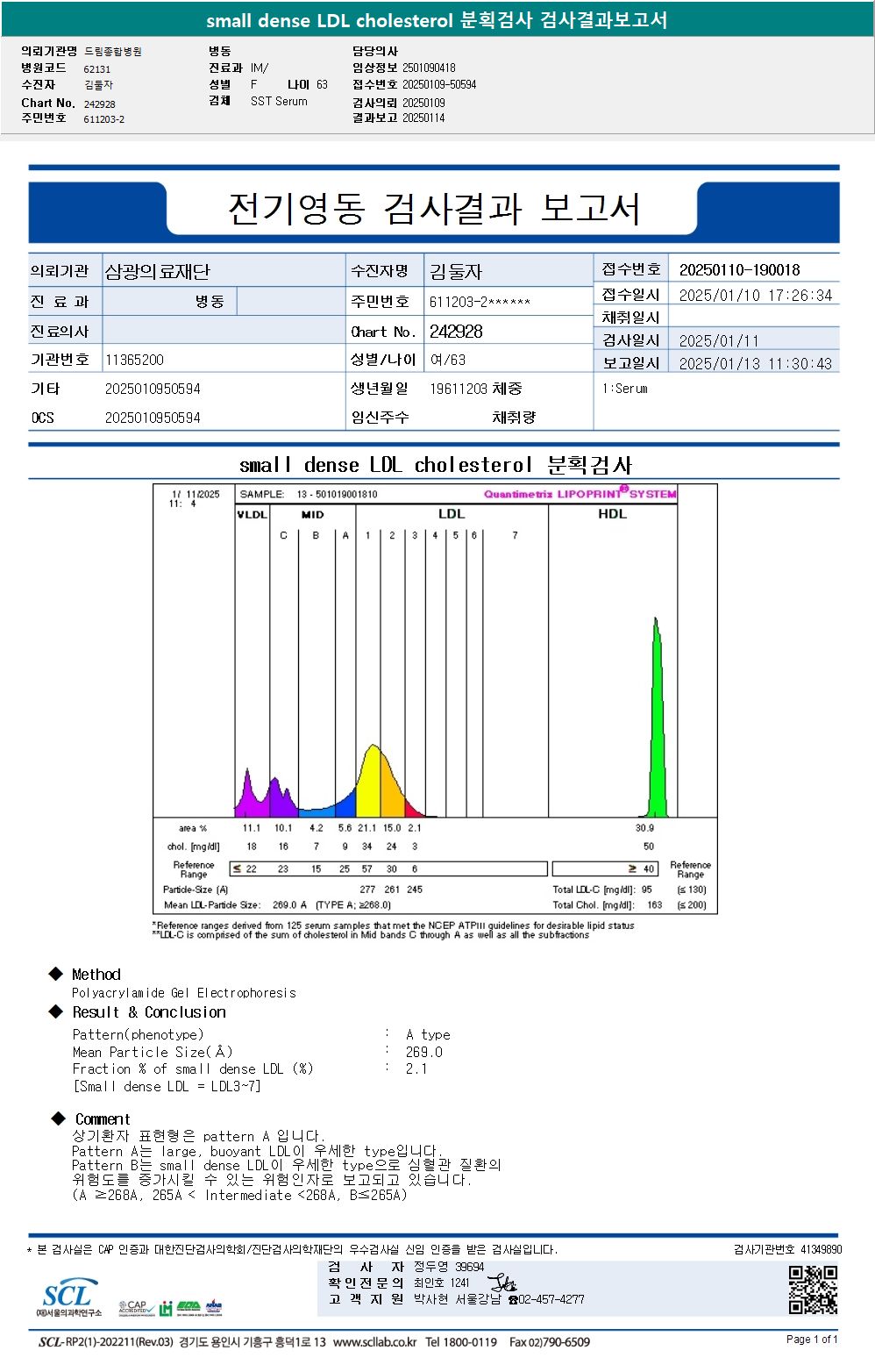
Task: Click the small dense LDL cholesterol header bar
Action: point(437,19)
